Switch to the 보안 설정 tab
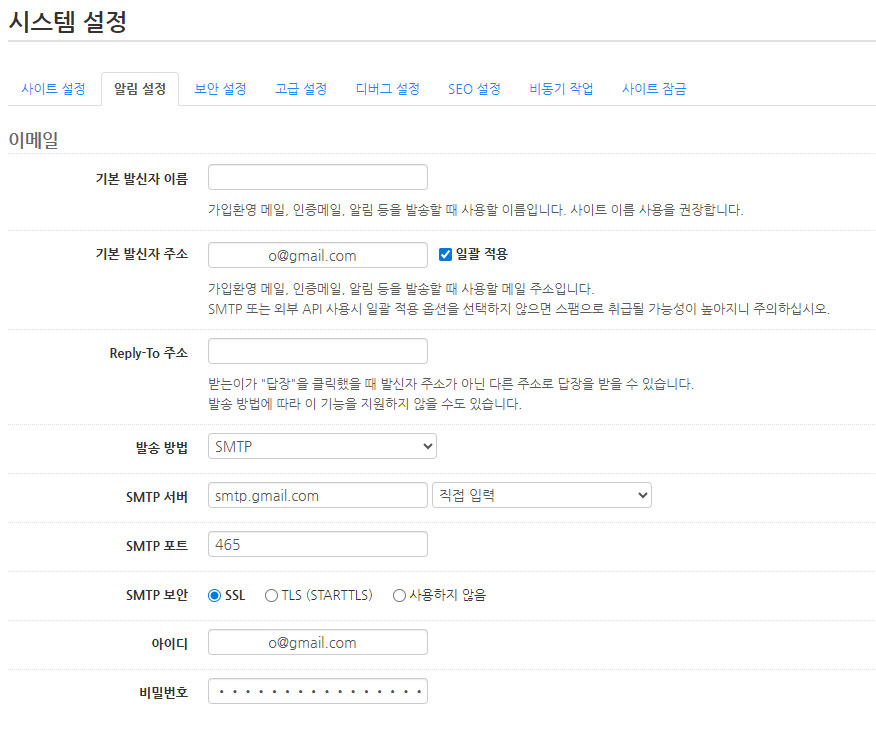 220,89
